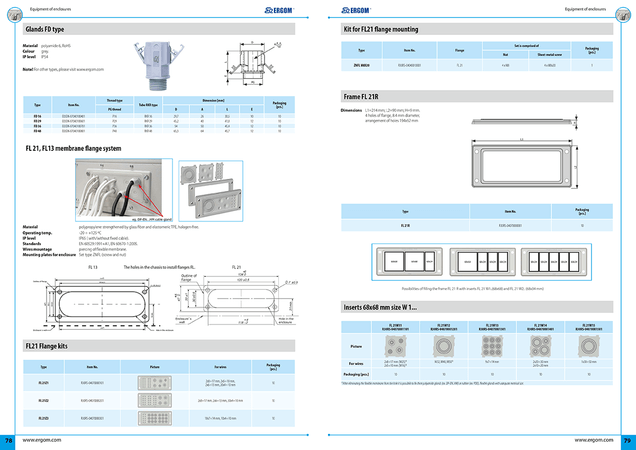Click 'Packaging [pcs.]' row label in inserts table
This screenshot has width=636, height=450.
click(x=356, y=375)
